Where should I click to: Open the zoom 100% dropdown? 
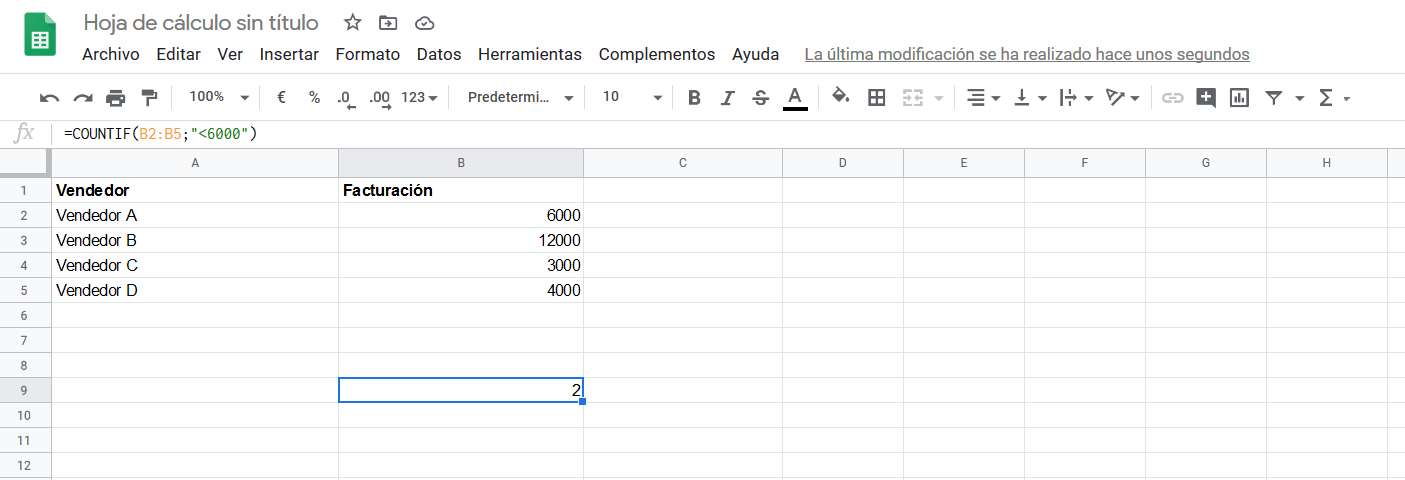click(x=219, y=97)
